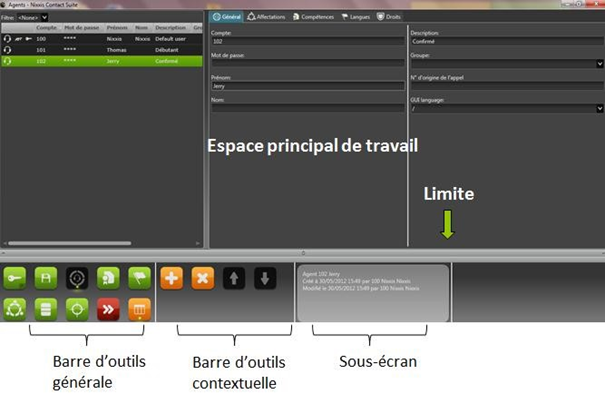
Task: Open the Droits tab
Action: [x=389, y=17]
